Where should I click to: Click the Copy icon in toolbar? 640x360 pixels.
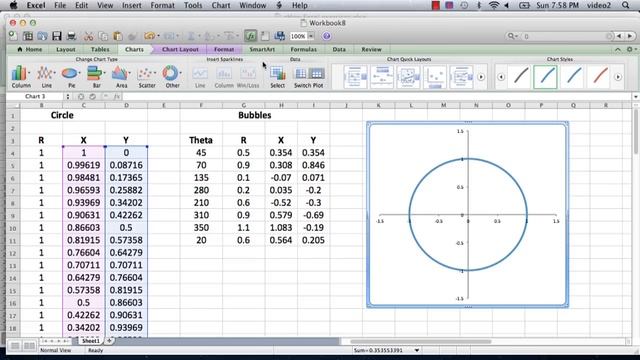pos(103,36)
